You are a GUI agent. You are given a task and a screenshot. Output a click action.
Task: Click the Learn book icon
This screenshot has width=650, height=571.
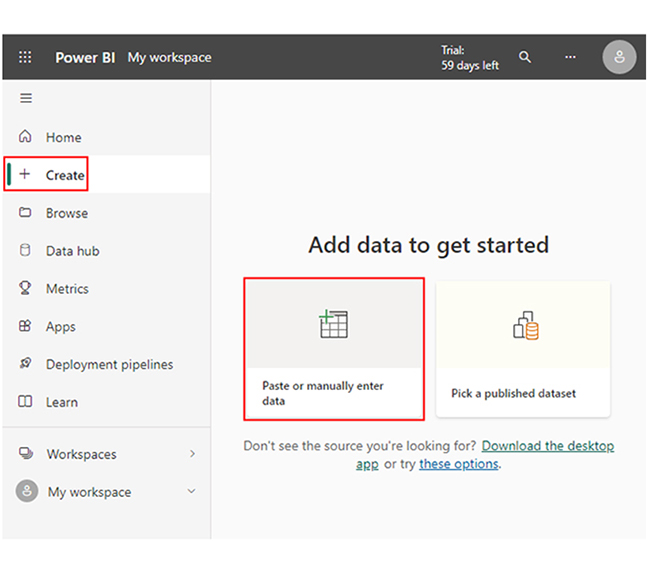pyautogui.click(x=25, y=401)
